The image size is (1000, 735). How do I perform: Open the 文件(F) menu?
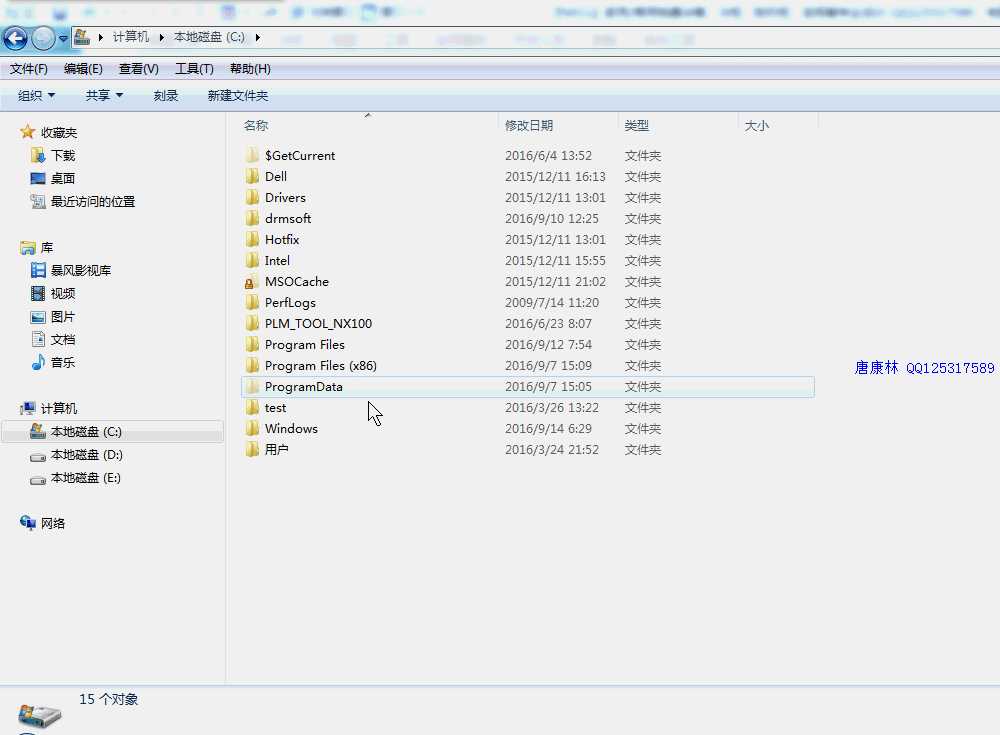(x=29, y=69)
